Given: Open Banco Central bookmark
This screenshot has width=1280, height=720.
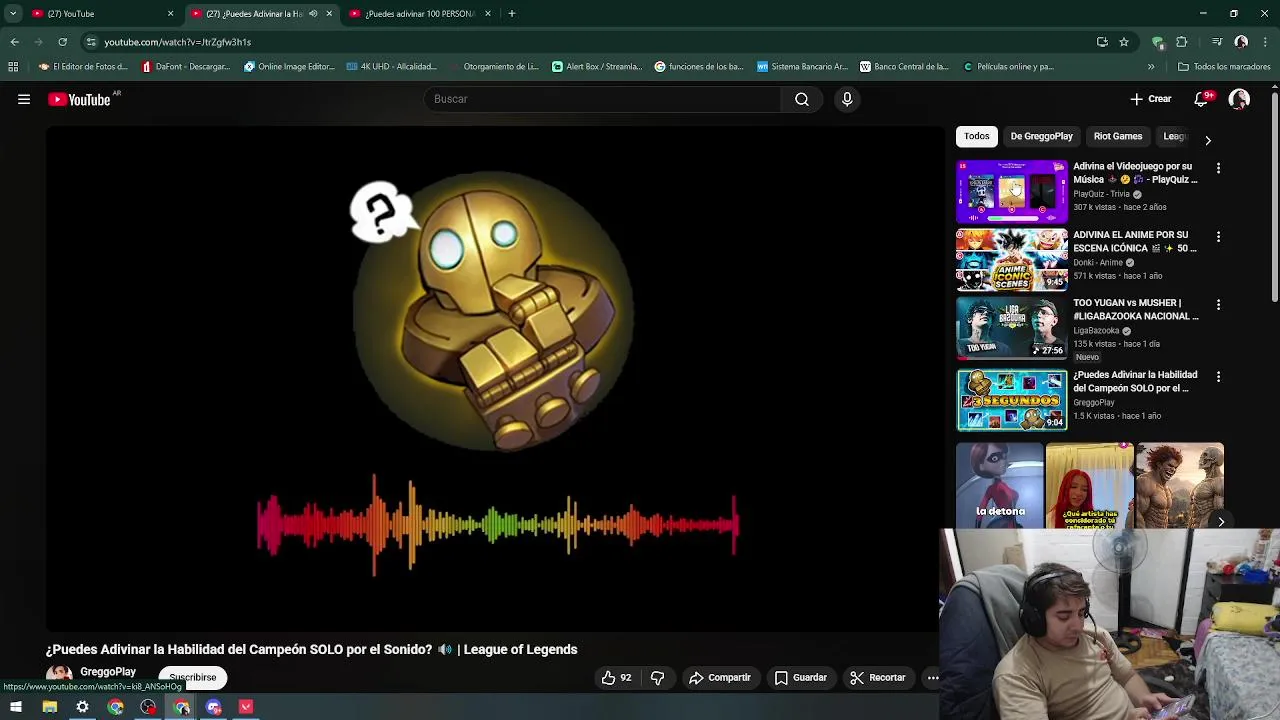Looking at the screenshot, I should pos(904,67).
